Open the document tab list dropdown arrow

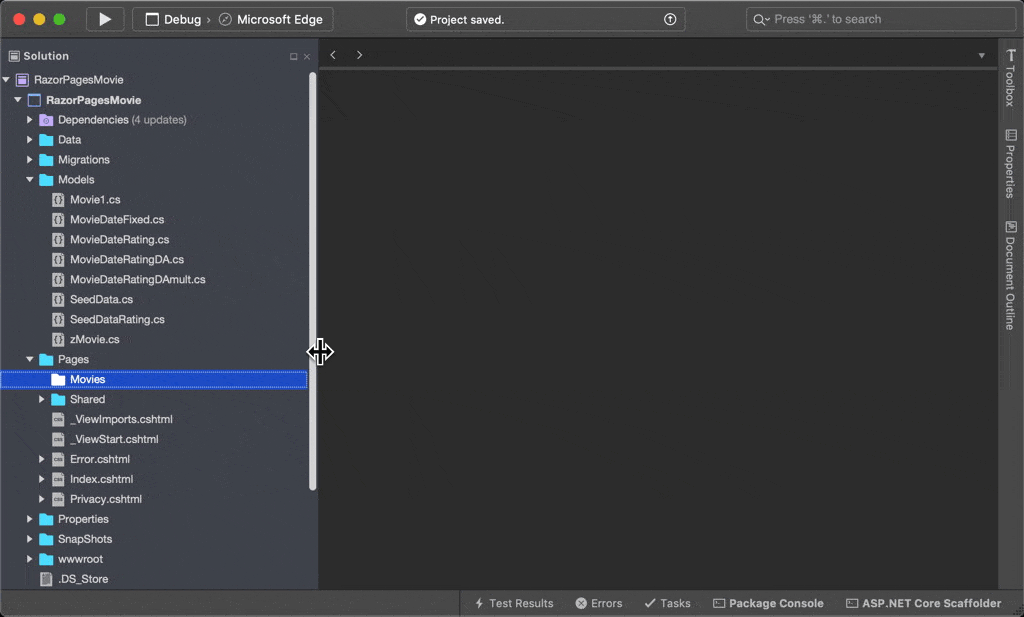click(x=981, y=56)
